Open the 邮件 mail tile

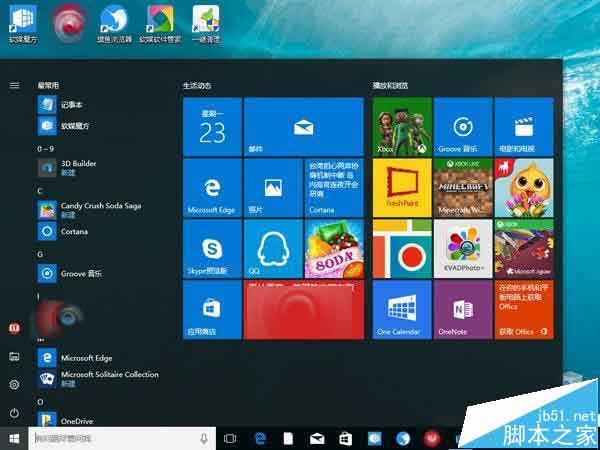click(x=304, y=127)
